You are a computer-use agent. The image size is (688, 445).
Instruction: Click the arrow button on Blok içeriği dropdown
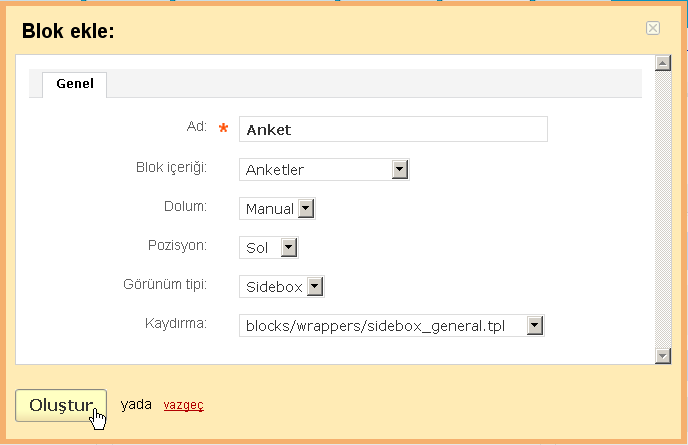[400, 169]
